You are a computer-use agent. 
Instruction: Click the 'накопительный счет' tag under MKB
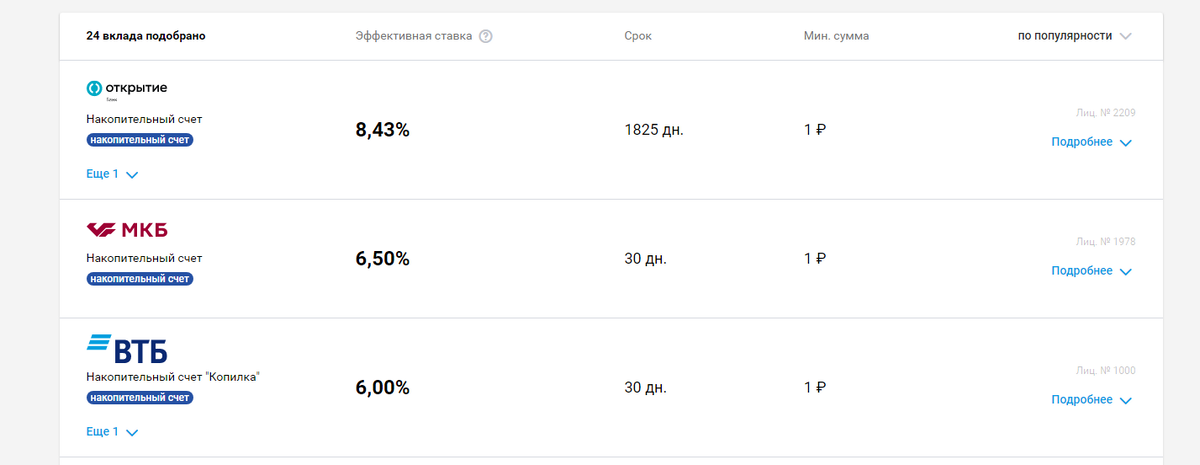[x=139, y=279]
